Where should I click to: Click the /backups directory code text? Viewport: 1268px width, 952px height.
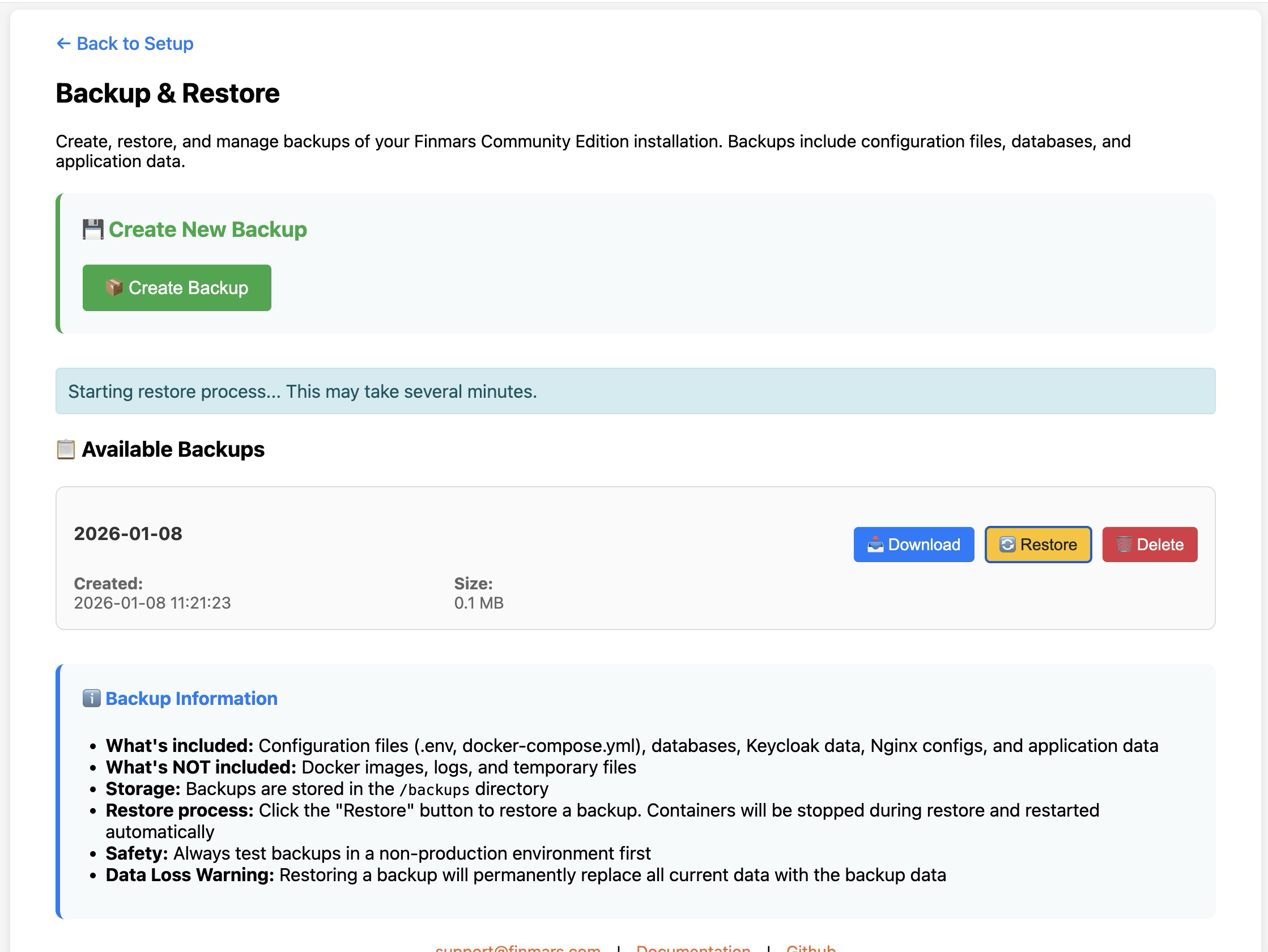pos(435,790)
